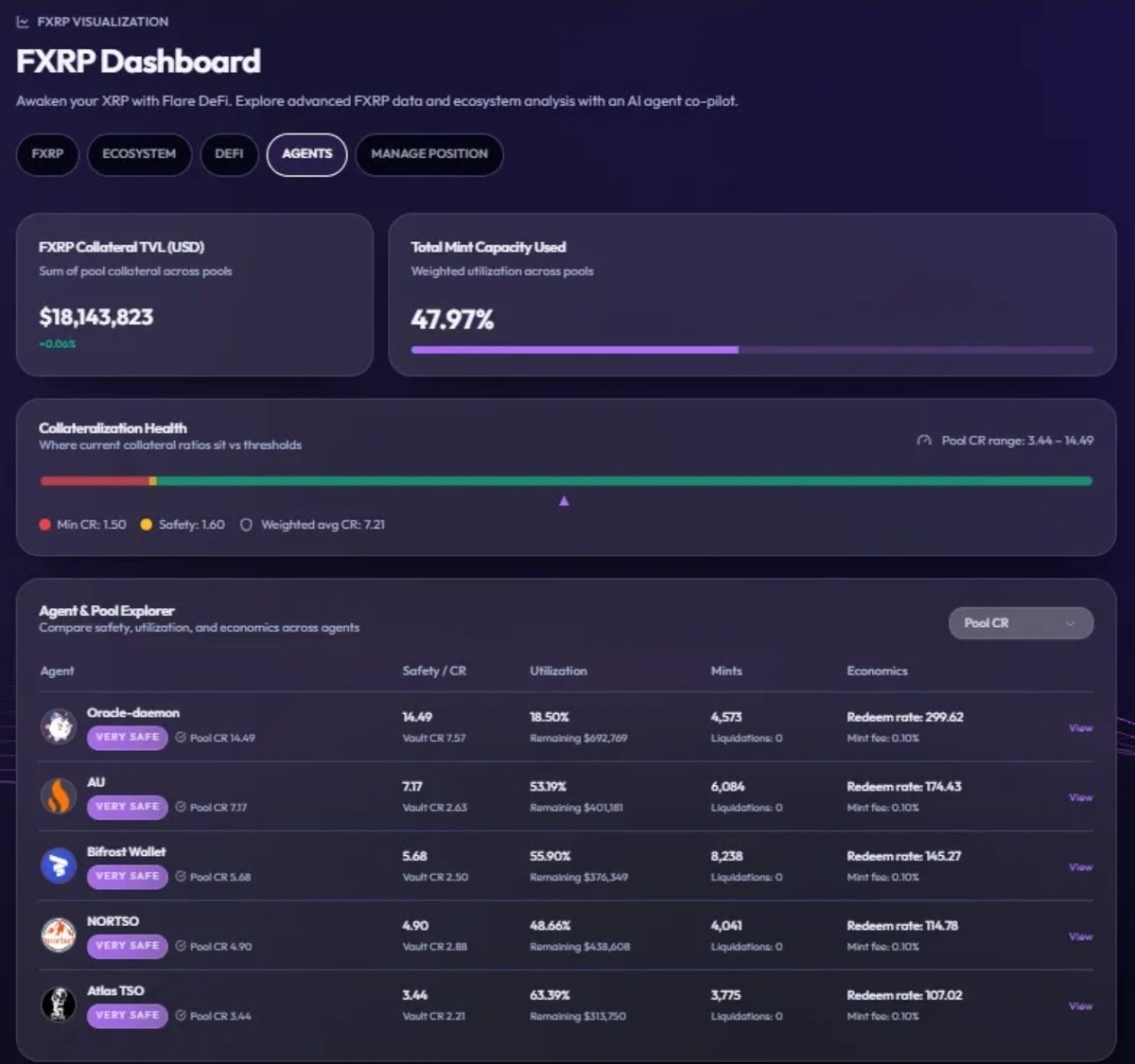The height and width of the screenshot is (1064, 1135).
Task: Click the check icon next to Pool CR 5.68
Action: pyautogui.click(x=181, y=877)
